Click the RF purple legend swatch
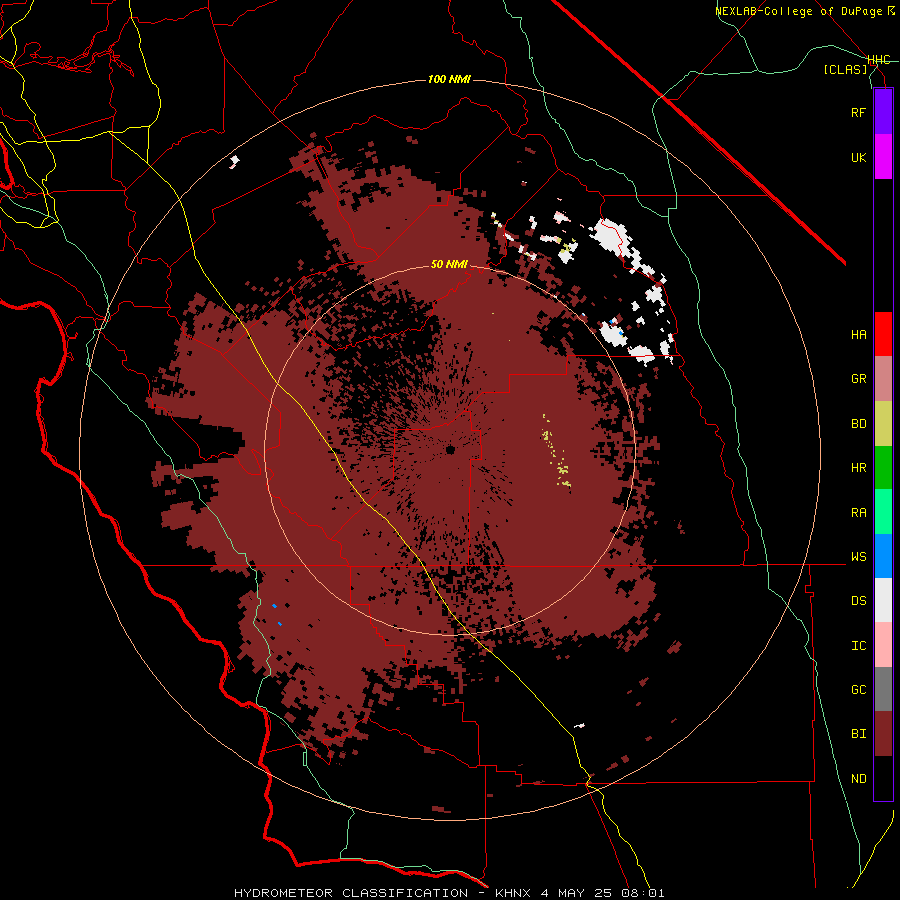This screenshot has height=900, width=900. click(883, 112)
